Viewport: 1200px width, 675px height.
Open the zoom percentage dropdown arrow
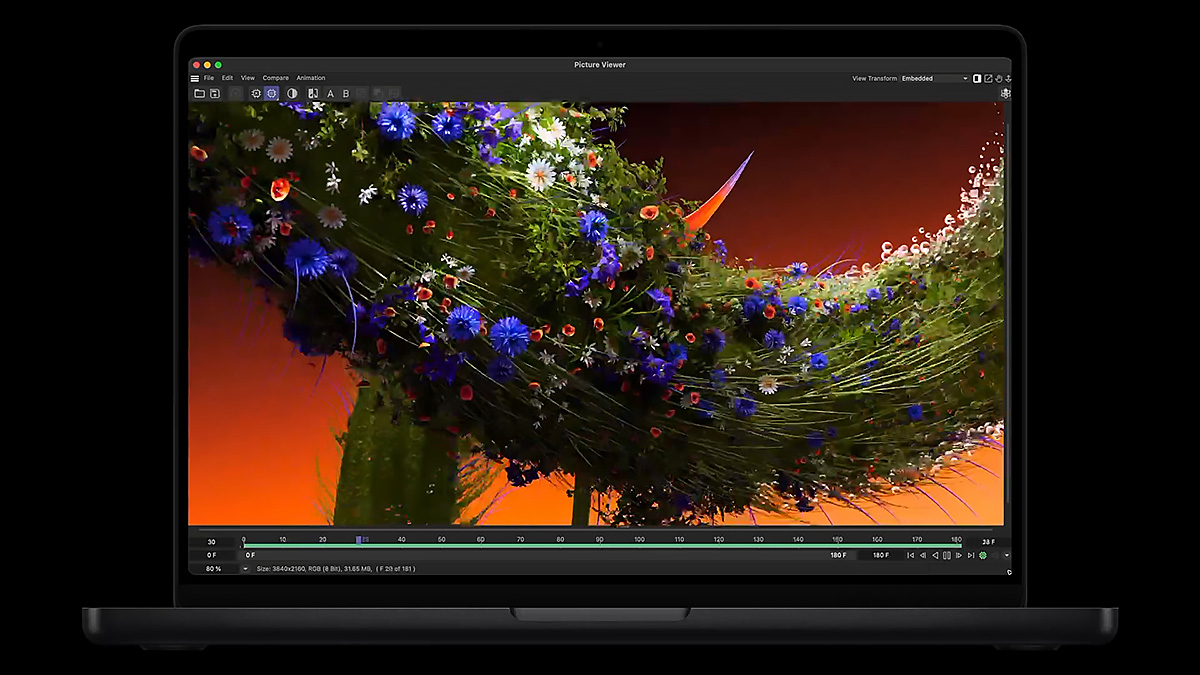[245, 569]
